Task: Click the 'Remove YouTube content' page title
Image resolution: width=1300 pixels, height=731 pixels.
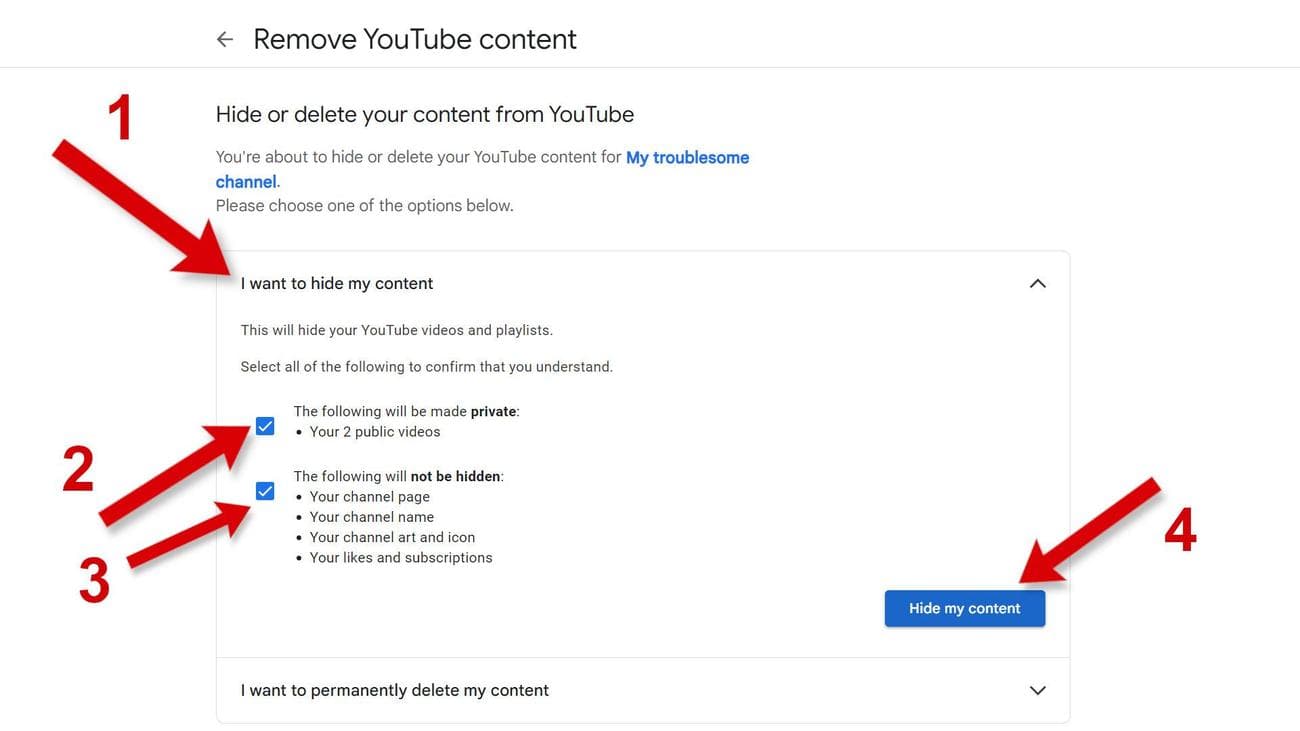Action: 415,38
